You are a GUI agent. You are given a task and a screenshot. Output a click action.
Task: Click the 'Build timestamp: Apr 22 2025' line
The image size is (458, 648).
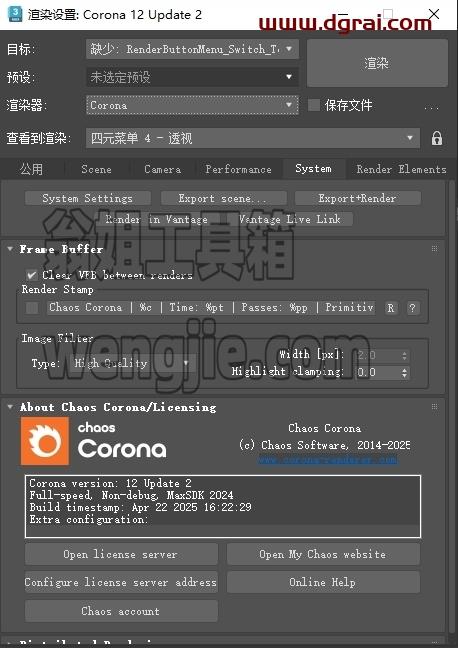(x=141, y=507)
